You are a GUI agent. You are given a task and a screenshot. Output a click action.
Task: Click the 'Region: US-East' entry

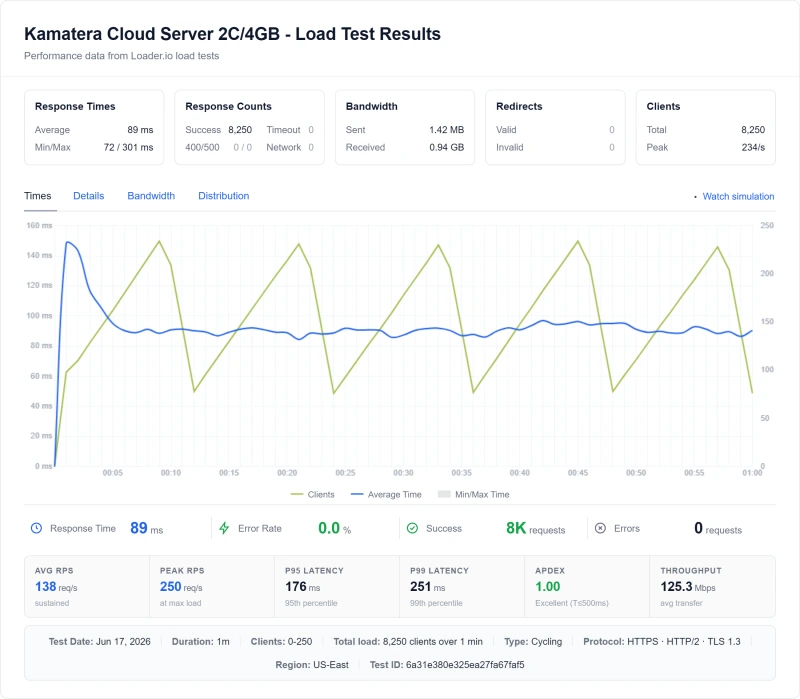point(312,665)
